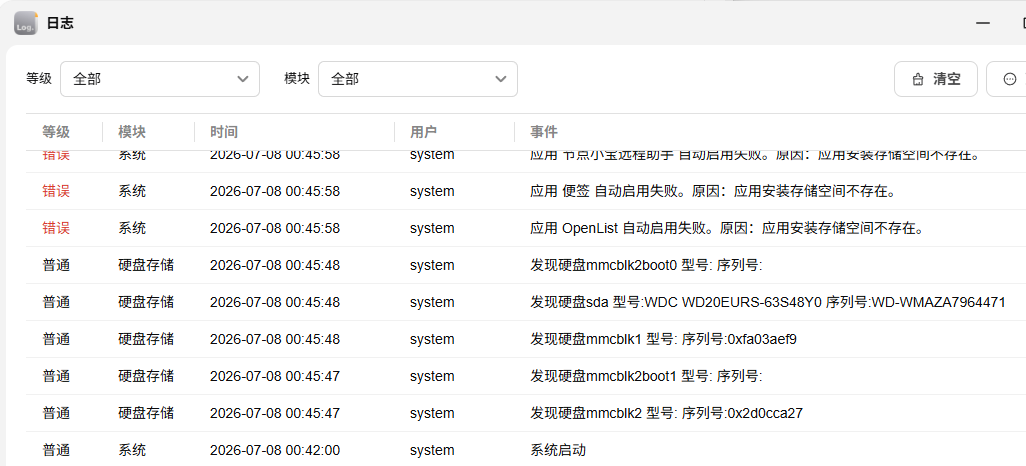Click timestamp 2026-07-08 00:42:00
Screen dimensions: 1026x466
275,450
